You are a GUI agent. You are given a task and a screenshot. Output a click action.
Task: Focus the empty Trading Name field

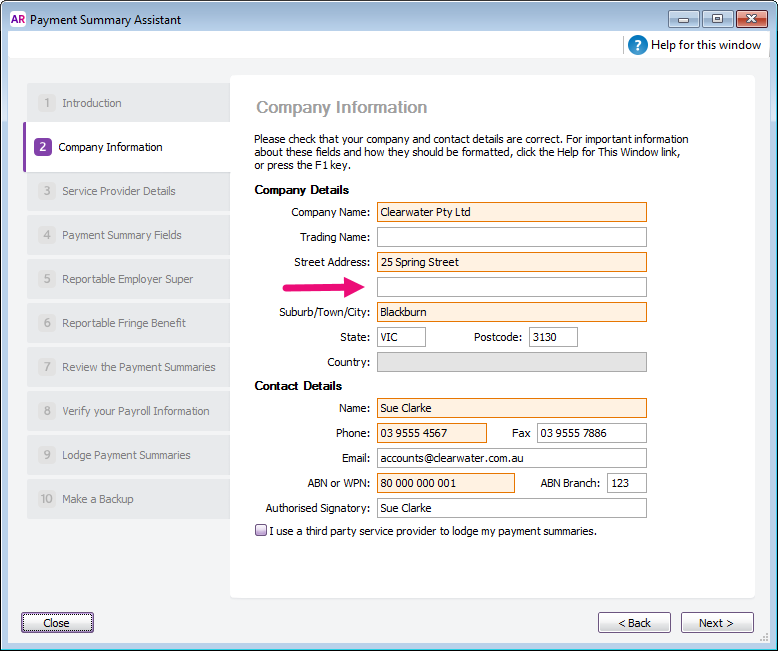pyautogui.click(x=511, y=237)
